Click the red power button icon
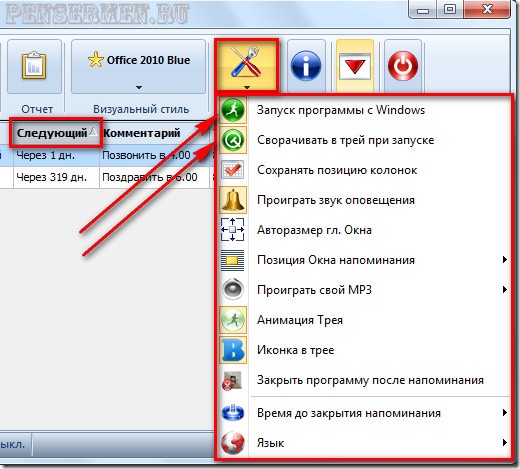 pyautogui.click(x=403, y=66)
